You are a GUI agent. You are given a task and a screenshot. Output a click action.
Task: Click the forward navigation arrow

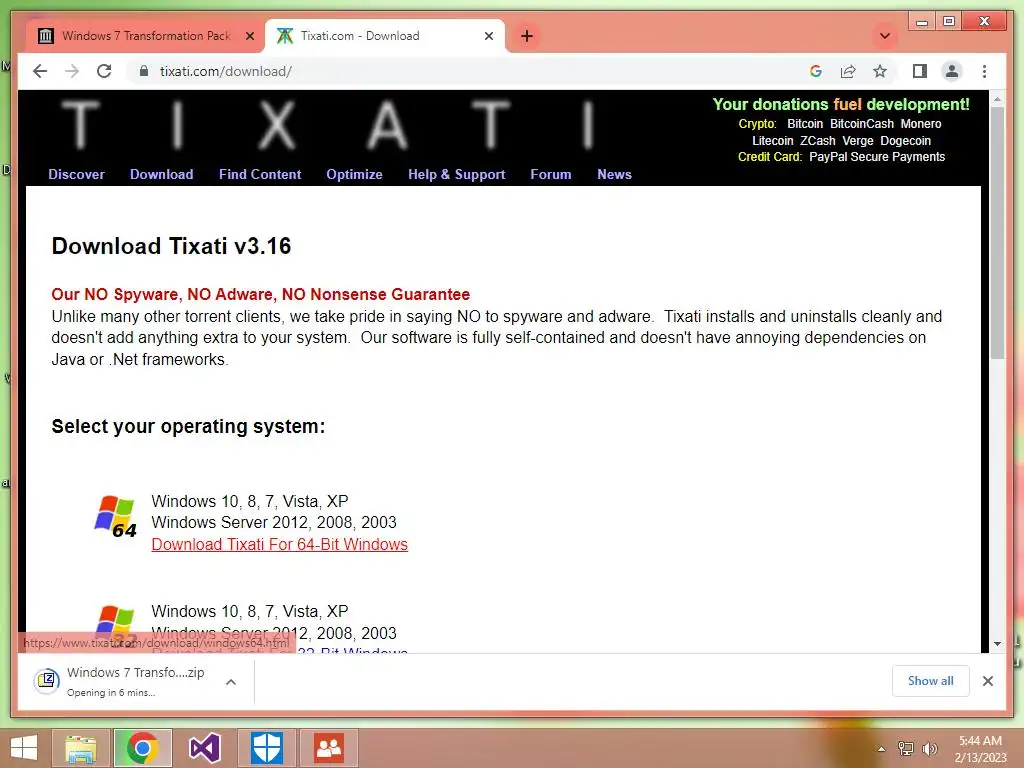click(x=72, y=71)
